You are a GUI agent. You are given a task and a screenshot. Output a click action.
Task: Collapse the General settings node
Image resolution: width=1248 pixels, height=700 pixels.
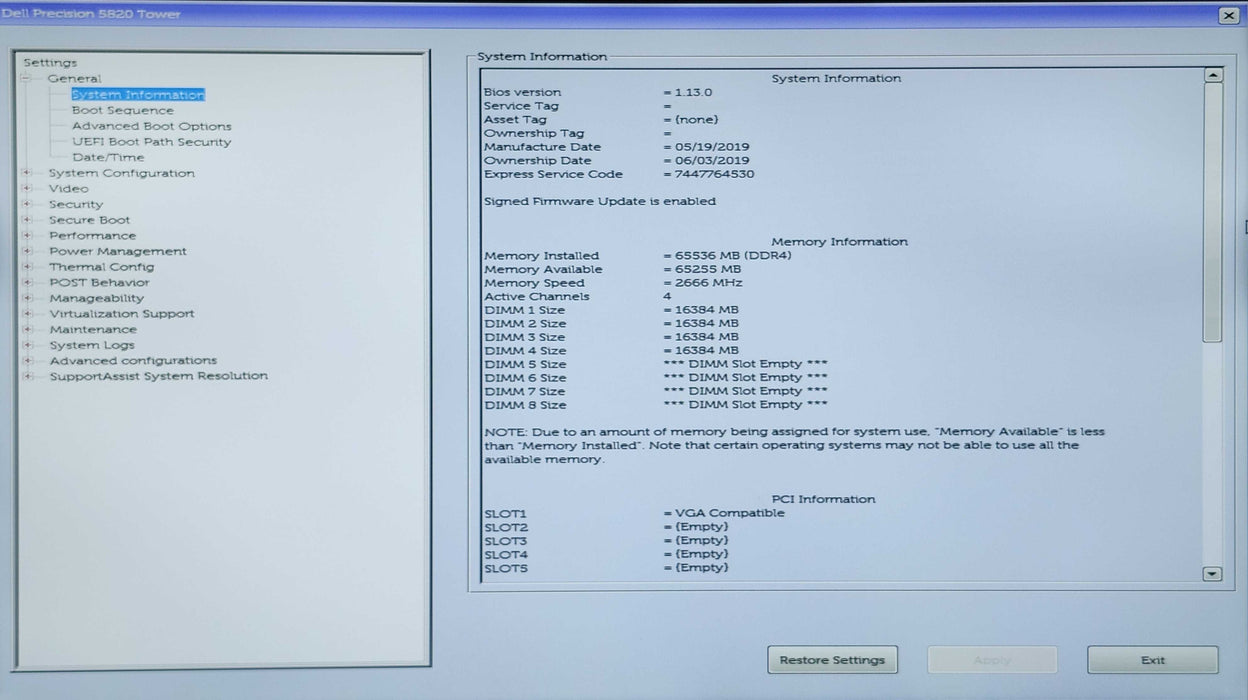coord(27,78)
